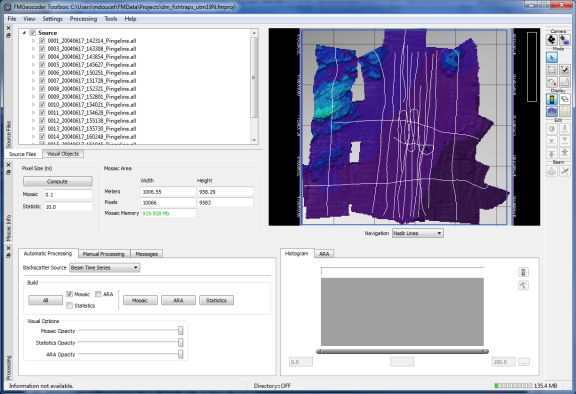This screenshot has width=576, height=394.
Task: Click the curved path tool with green and red dots
Action: point(552,82)
